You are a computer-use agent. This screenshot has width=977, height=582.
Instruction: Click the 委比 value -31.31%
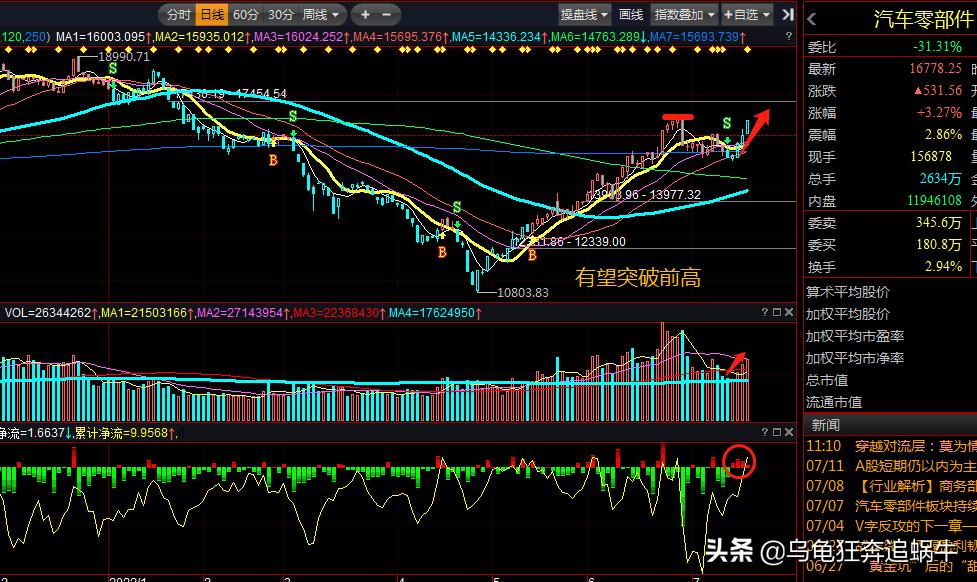pyautogui.click(x=937, y=47)
